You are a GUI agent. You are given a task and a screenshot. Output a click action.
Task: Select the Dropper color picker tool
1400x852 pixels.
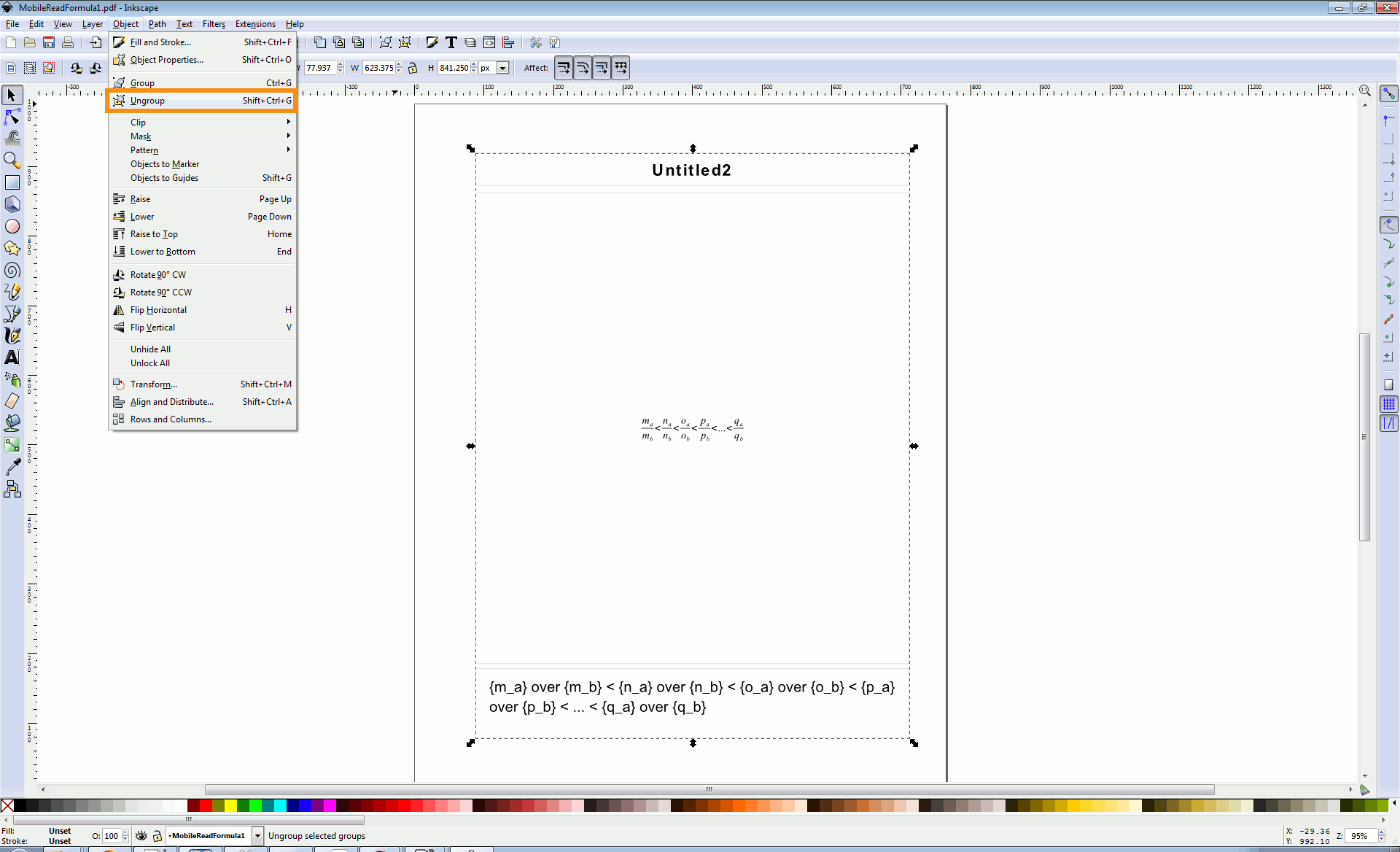(x=12, y=467)
